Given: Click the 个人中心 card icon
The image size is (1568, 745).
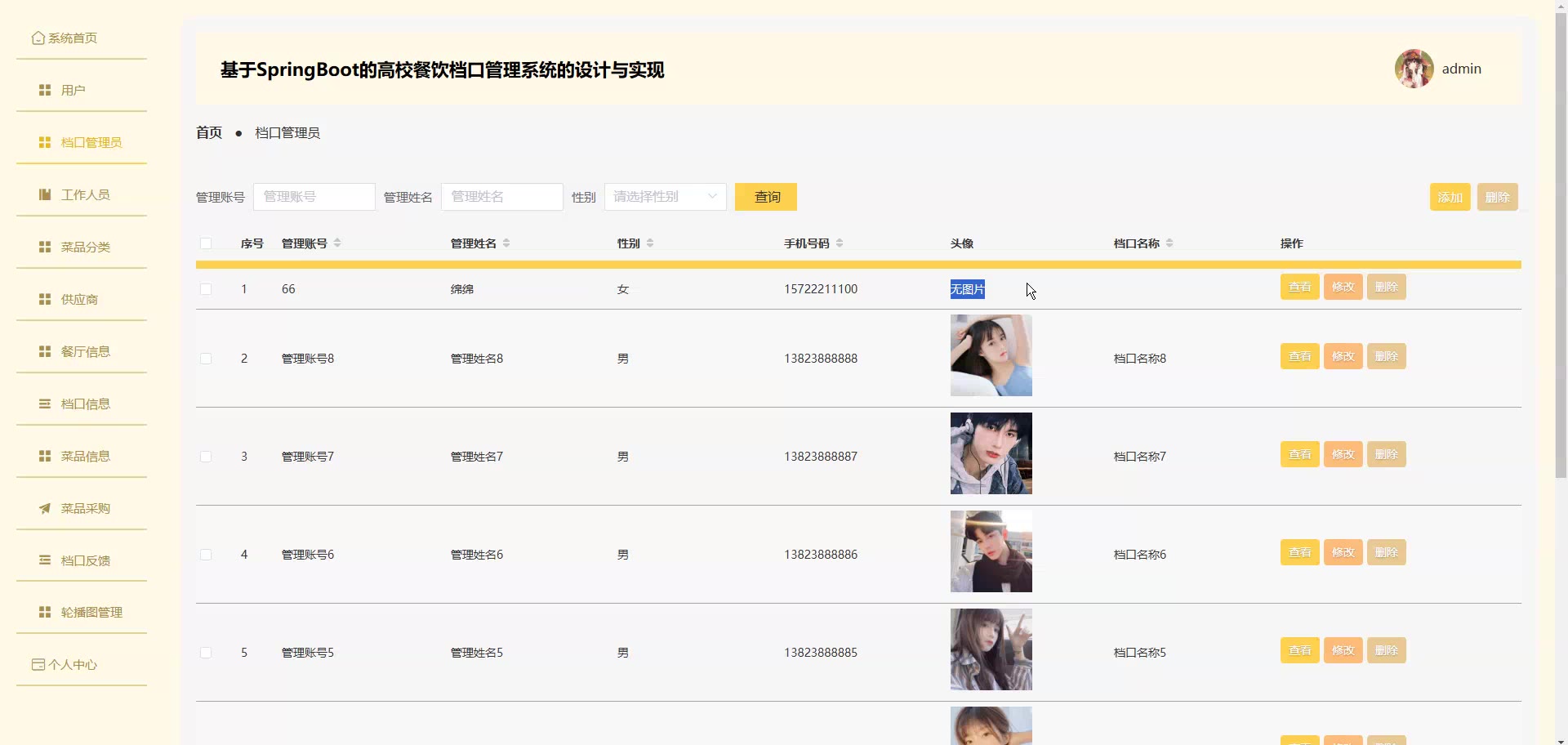Looking at the screenshot, I should pyautogui.click(x=38, y=665).
